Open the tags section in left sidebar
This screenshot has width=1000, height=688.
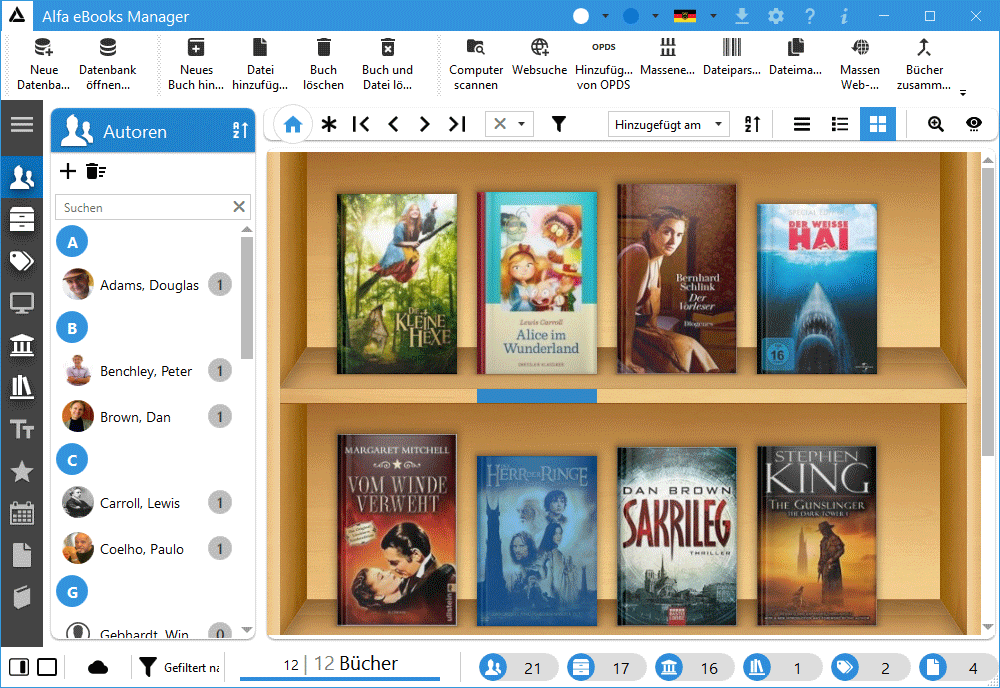point(21,261)
